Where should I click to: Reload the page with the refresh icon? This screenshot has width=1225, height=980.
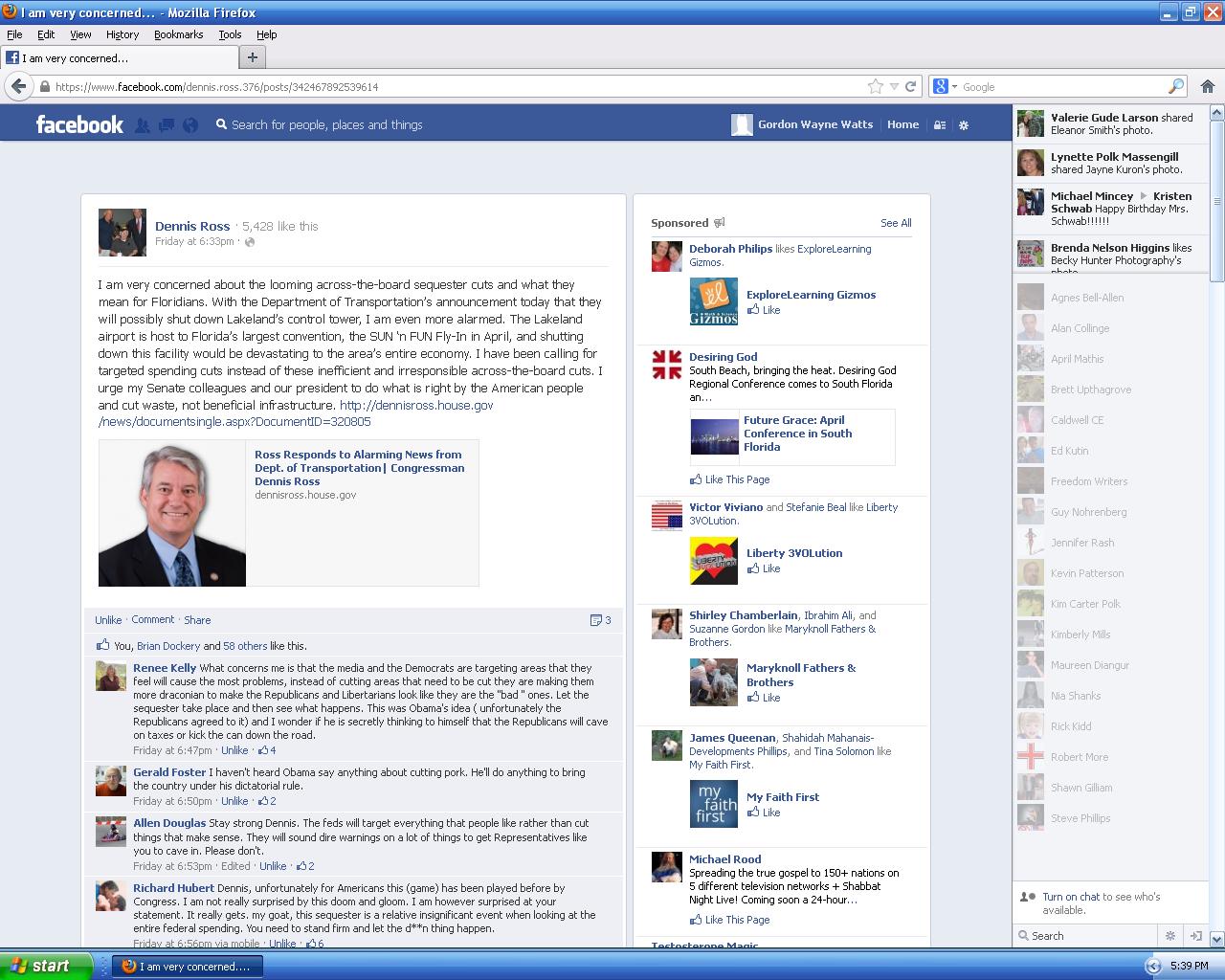pyautogui.click(x=910, y=86)
